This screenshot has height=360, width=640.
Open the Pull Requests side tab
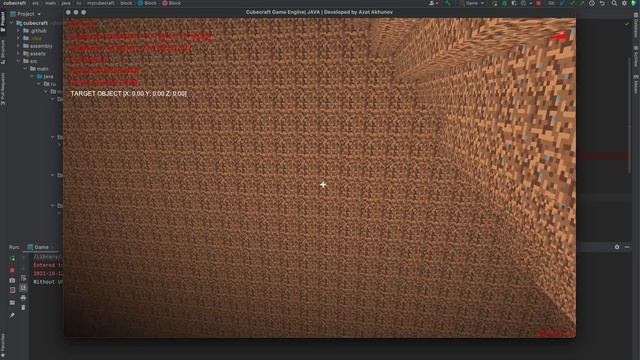(3, 89)
